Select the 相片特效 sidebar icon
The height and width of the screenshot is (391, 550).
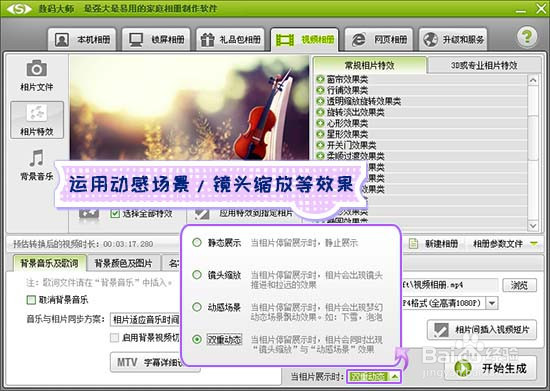[x=37, y=120]
